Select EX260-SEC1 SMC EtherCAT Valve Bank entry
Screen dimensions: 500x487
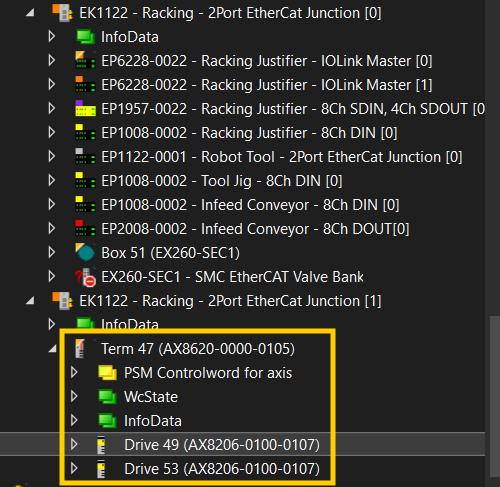(x=232, y=277)
